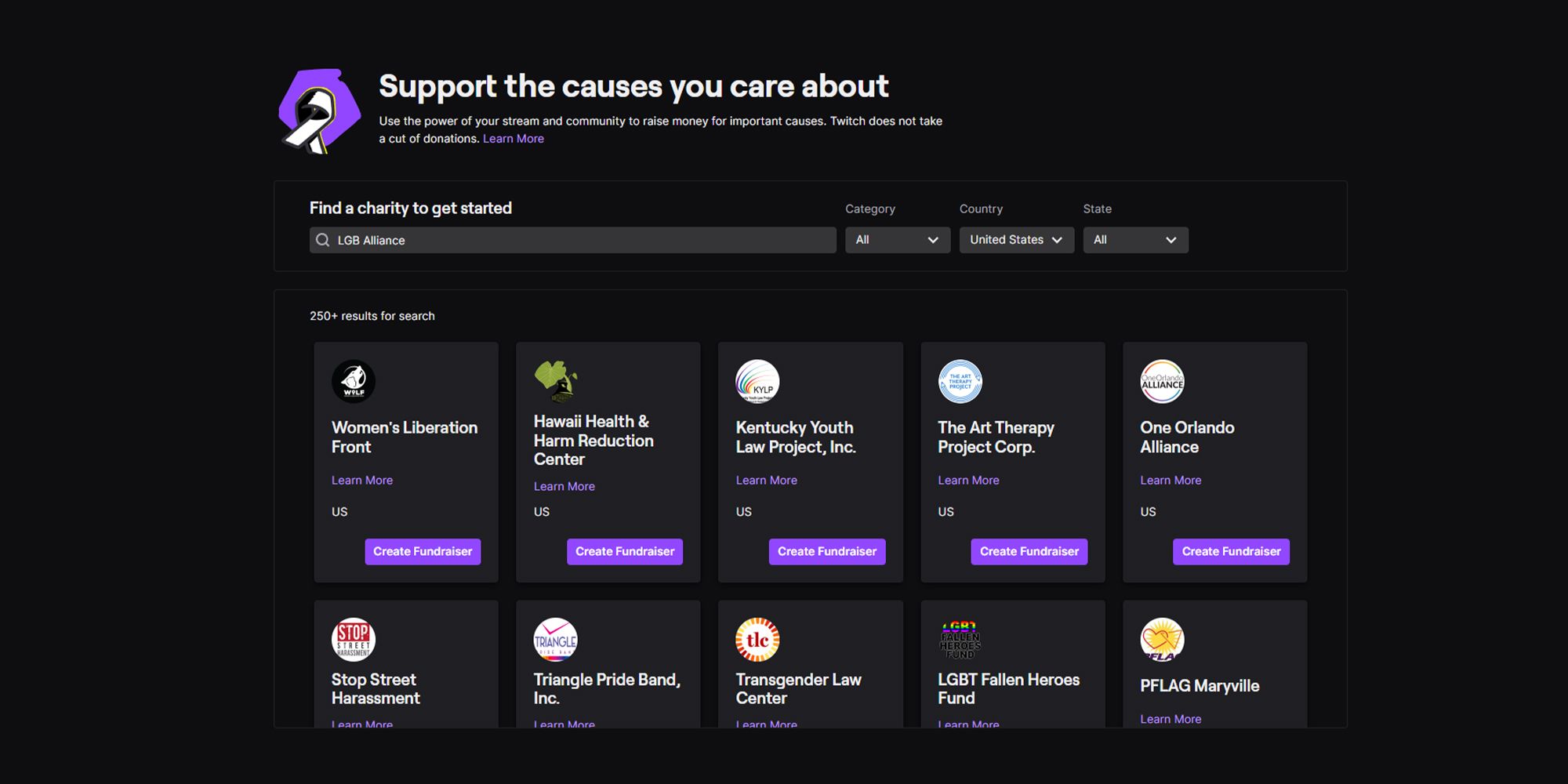Select the PFLAG Maryville title

[1200, 685]
